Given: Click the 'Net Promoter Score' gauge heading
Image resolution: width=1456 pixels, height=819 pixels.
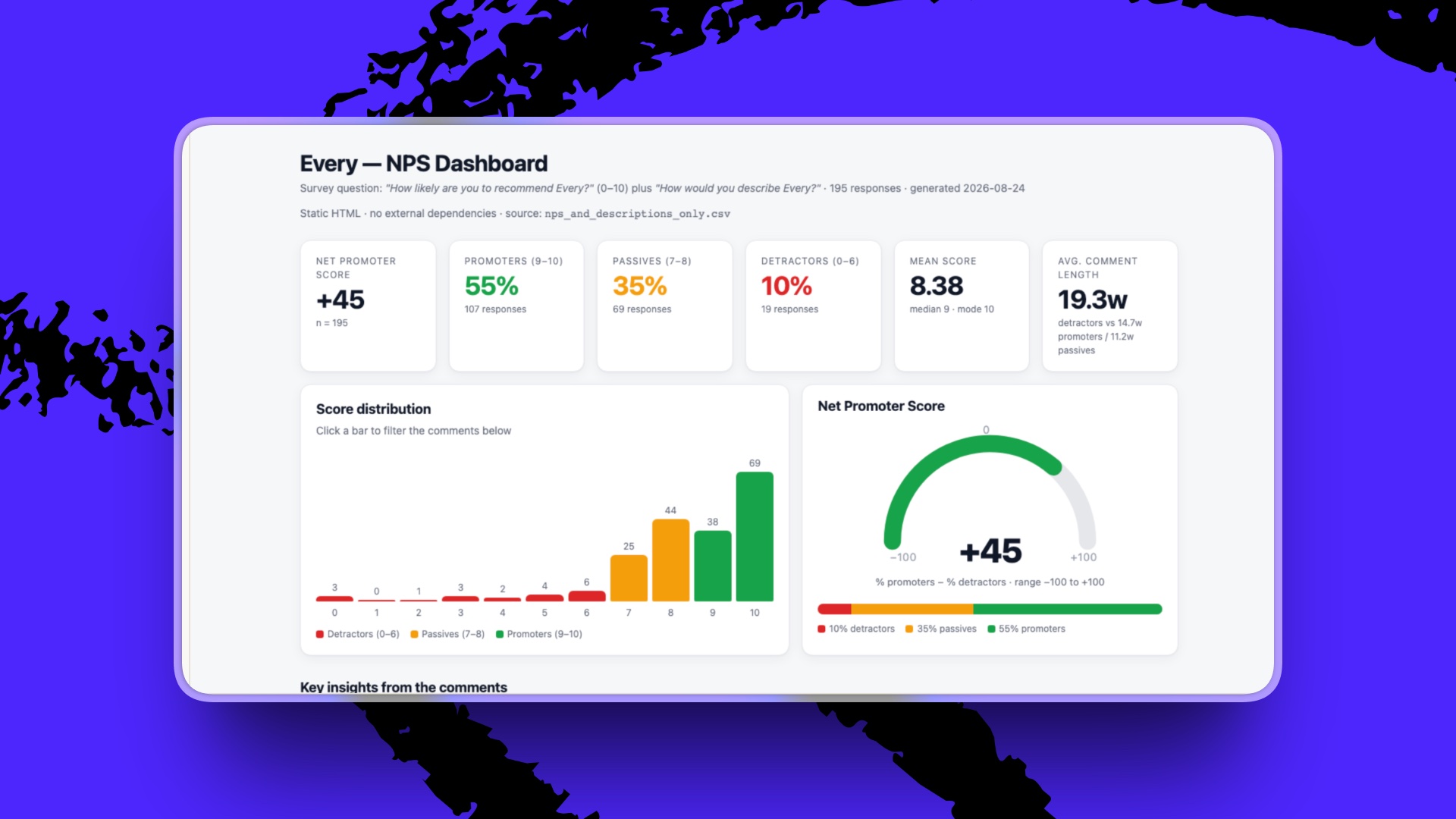Looking at the screenshot, I should 881,406.
